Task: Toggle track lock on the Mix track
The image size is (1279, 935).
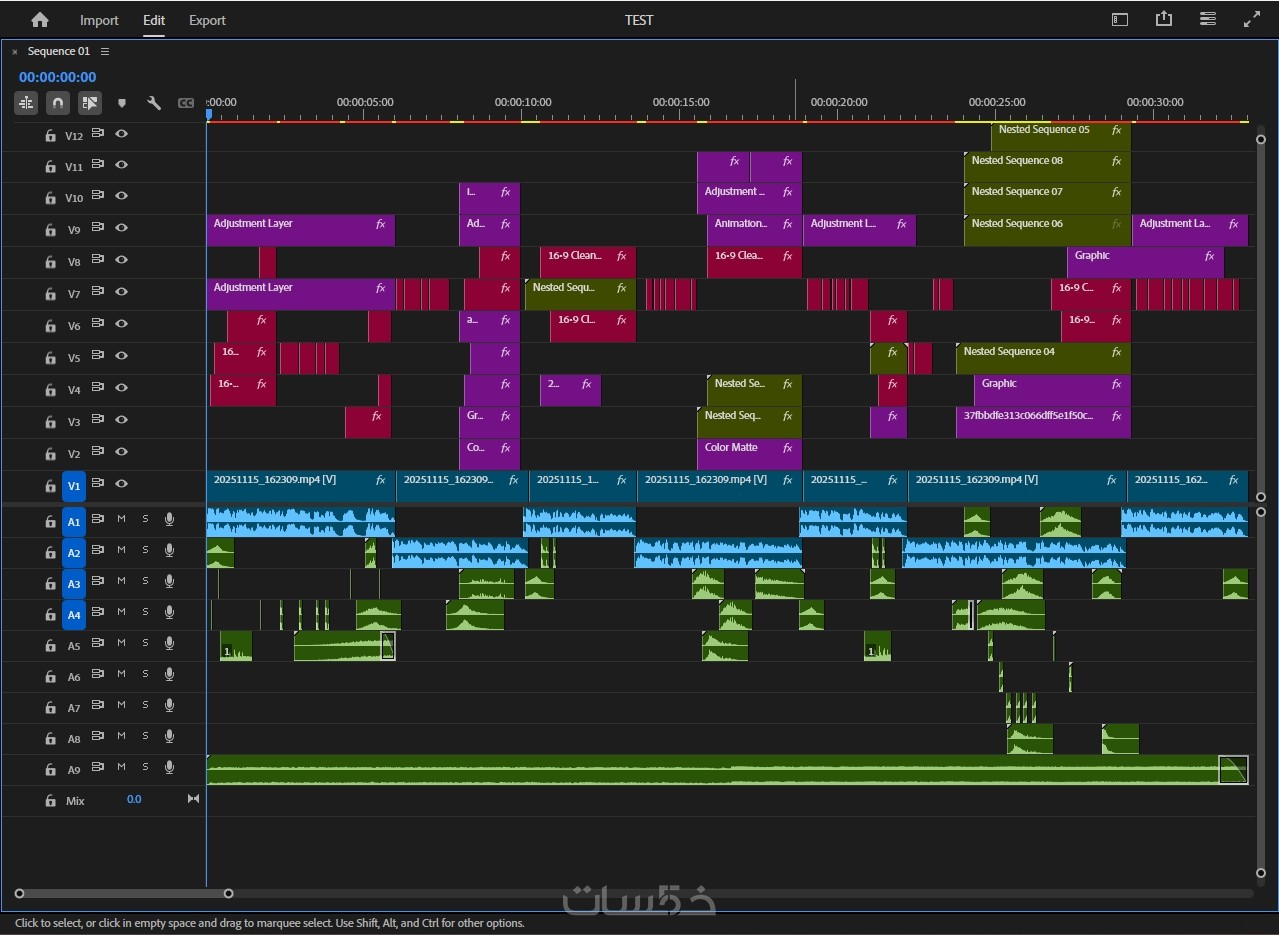Action: tap(50, 800)
